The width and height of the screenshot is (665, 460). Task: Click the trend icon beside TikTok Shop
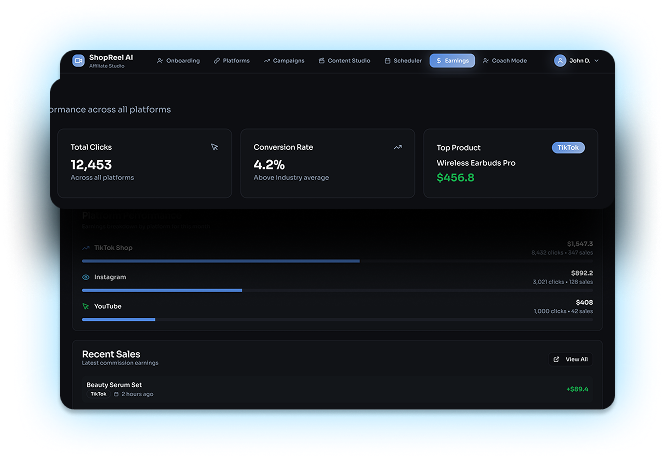(86, 247)
